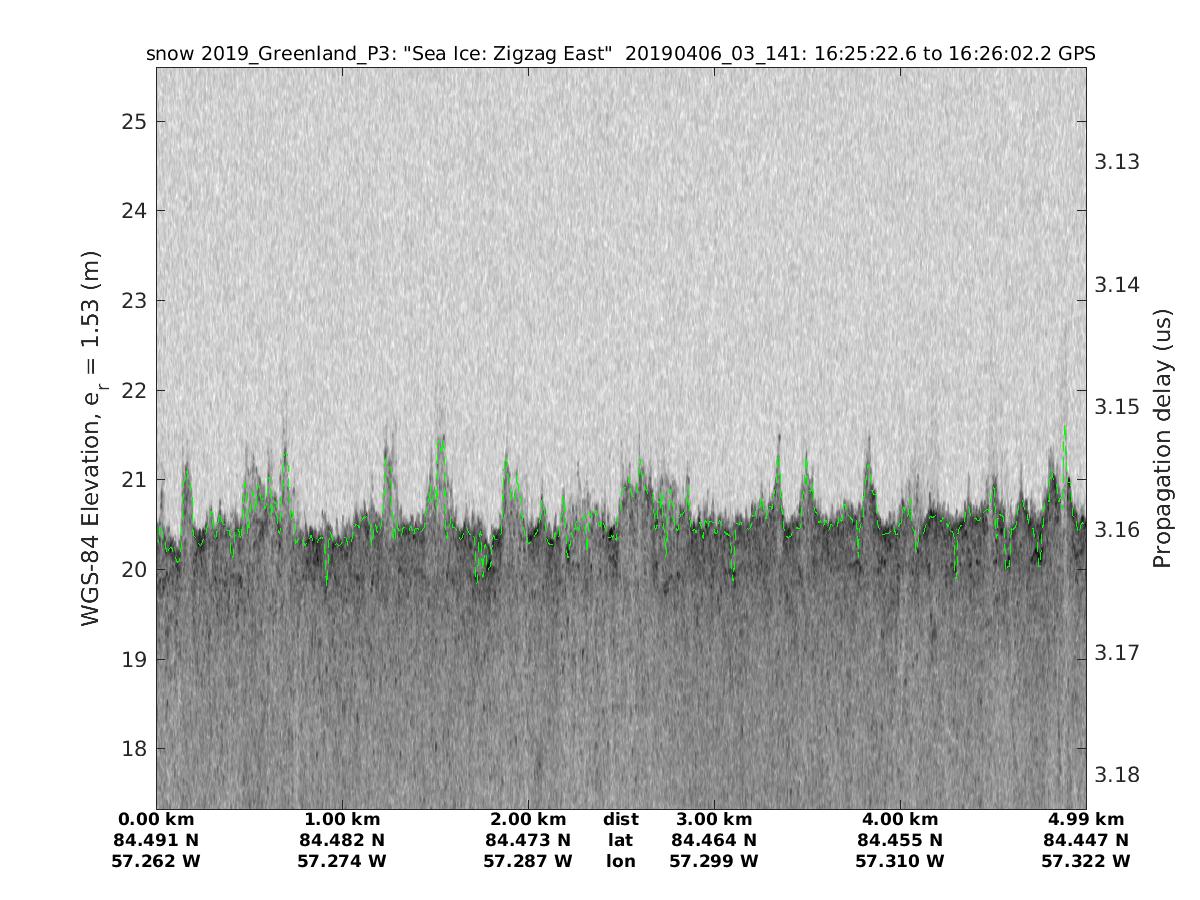Click the 2.00 km distance label

[x=528, y=819]
